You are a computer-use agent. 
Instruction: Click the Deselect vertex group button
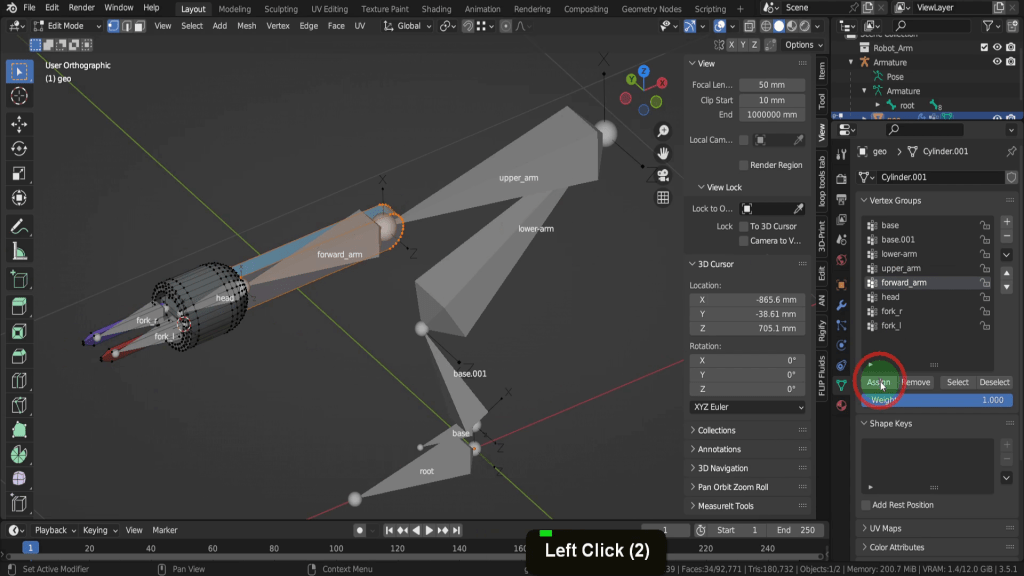(994, 382)
